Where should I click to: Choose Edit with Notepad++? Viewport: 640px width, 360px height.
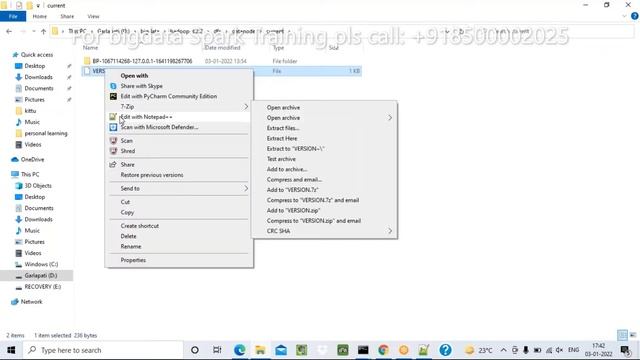click(179, 117)
